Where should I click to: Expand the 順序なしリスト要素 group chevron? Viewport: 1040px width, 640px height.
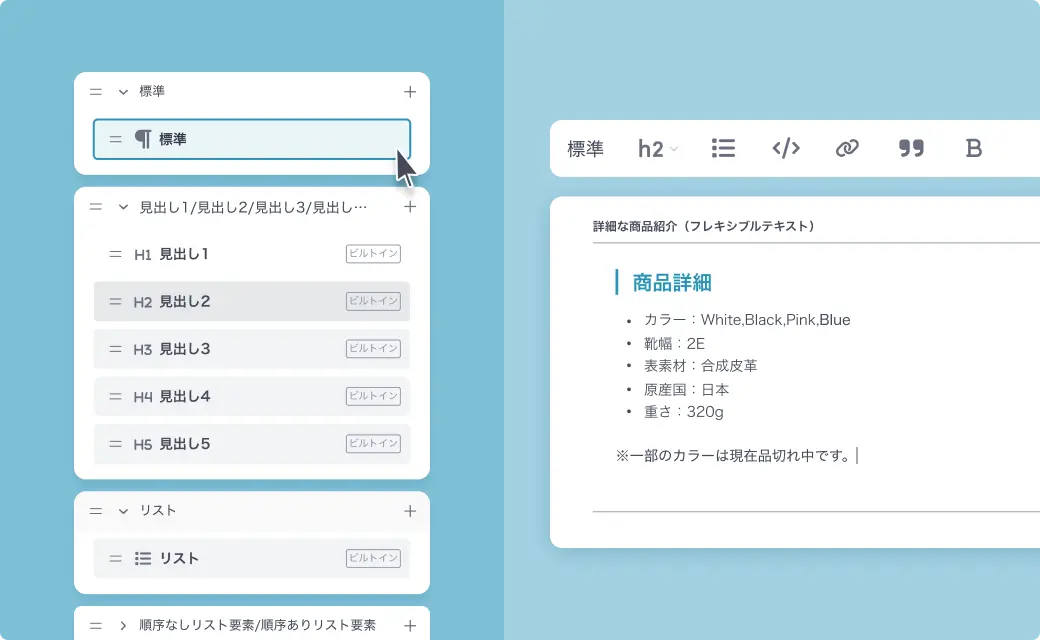[x=124, y=626]
